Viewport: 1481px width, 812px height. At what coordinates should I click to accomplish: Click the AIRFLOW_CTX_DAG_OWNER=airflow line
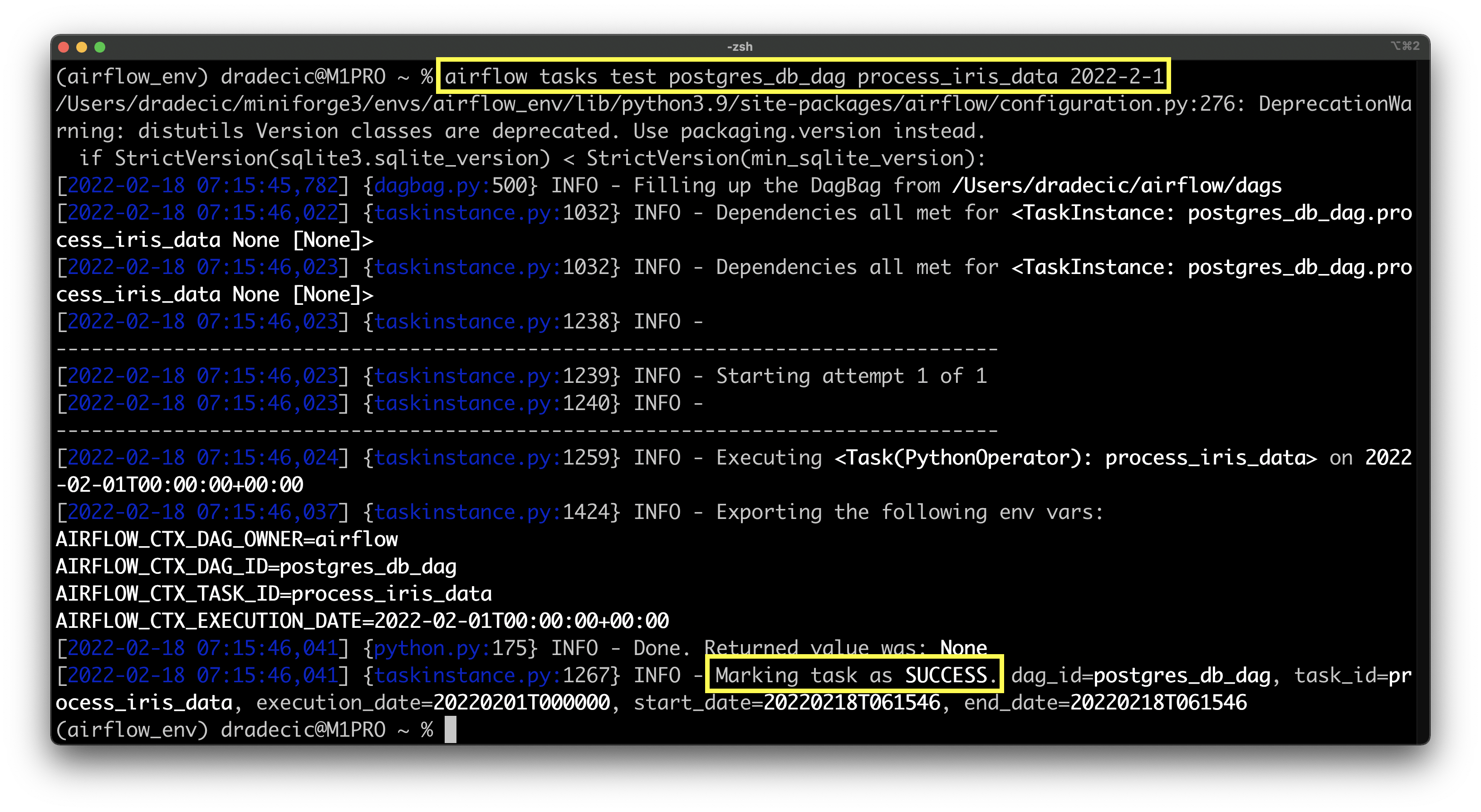(x=226, y=539)
